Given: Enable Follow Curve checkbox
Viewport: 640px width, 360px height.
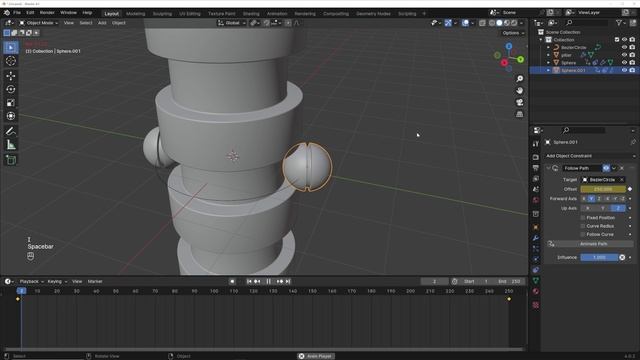Looking at the screenshot, I should [x=583, y=234].
